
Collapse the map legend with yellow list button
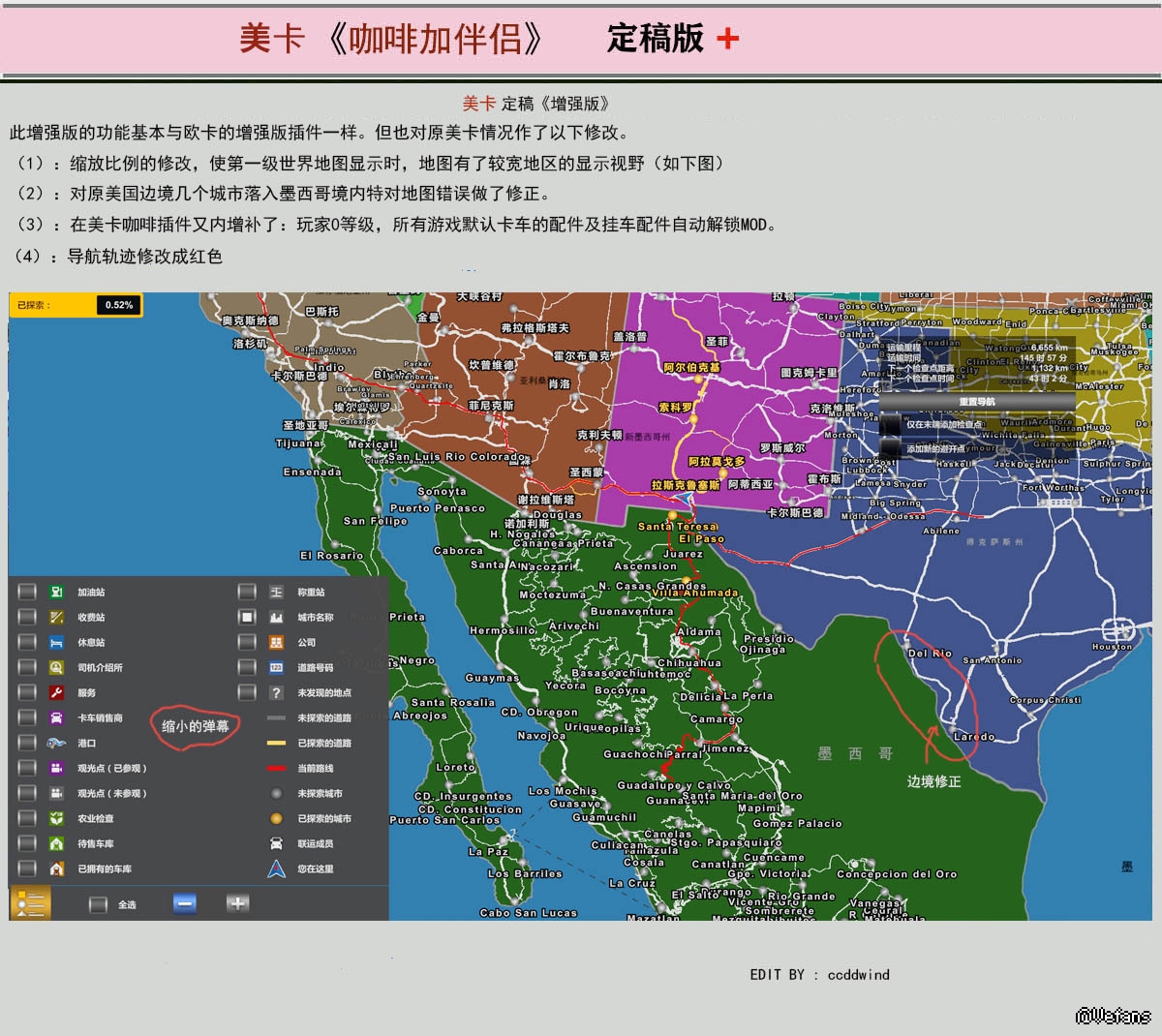click(30, 903)
